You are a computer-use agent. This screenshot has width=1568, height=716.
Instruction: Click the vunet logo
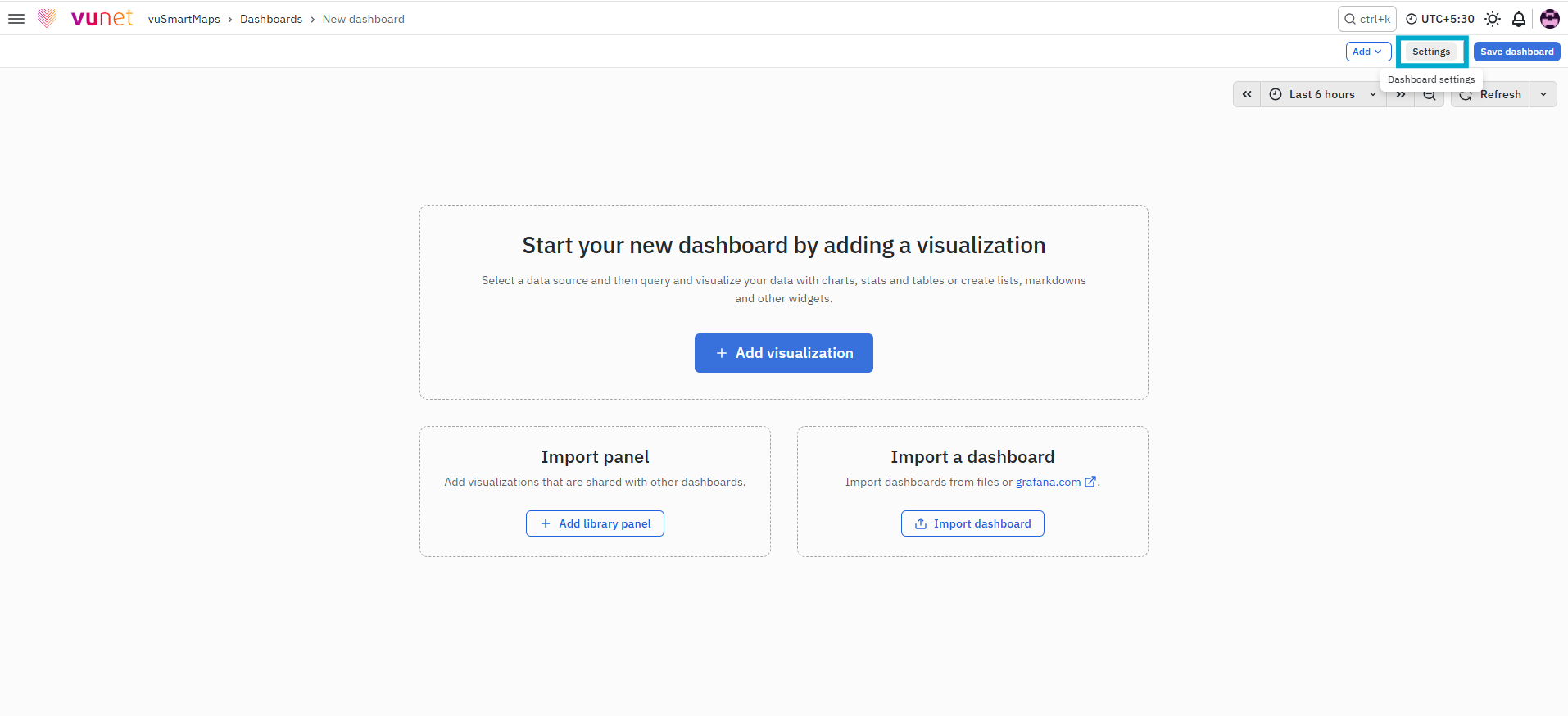[x=86, y=18]
